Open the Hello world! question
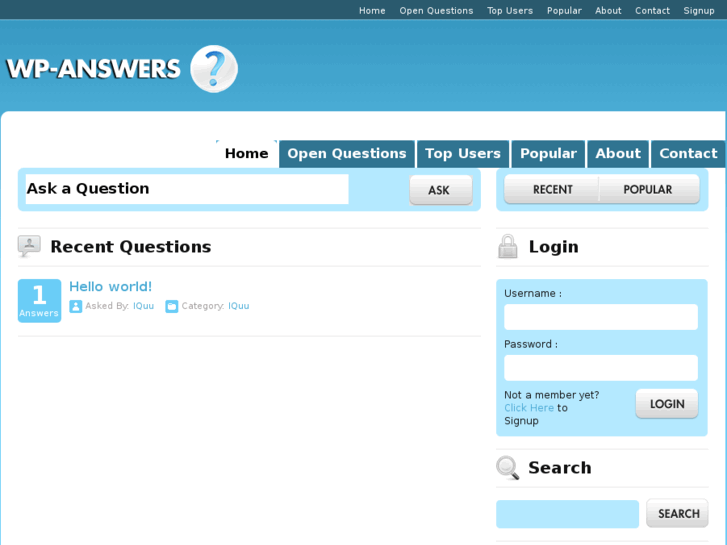 click(110, 287)
